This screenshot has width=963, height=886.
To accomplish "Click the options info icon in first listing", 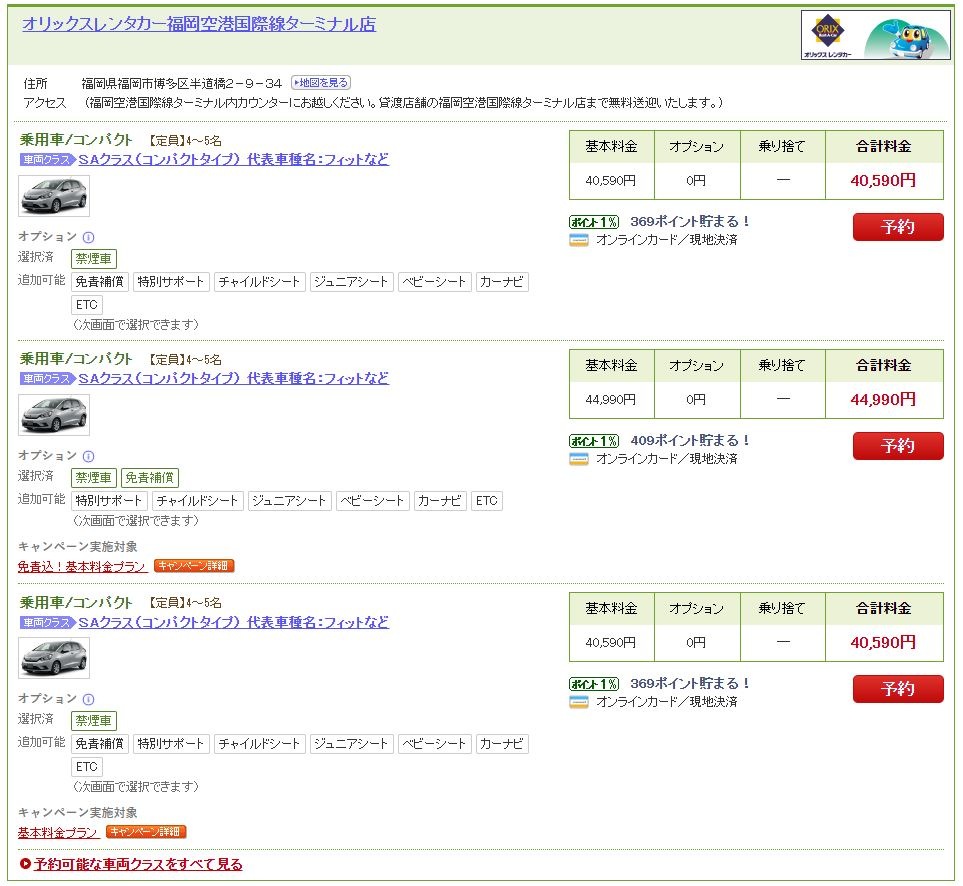I will point(88,237).
